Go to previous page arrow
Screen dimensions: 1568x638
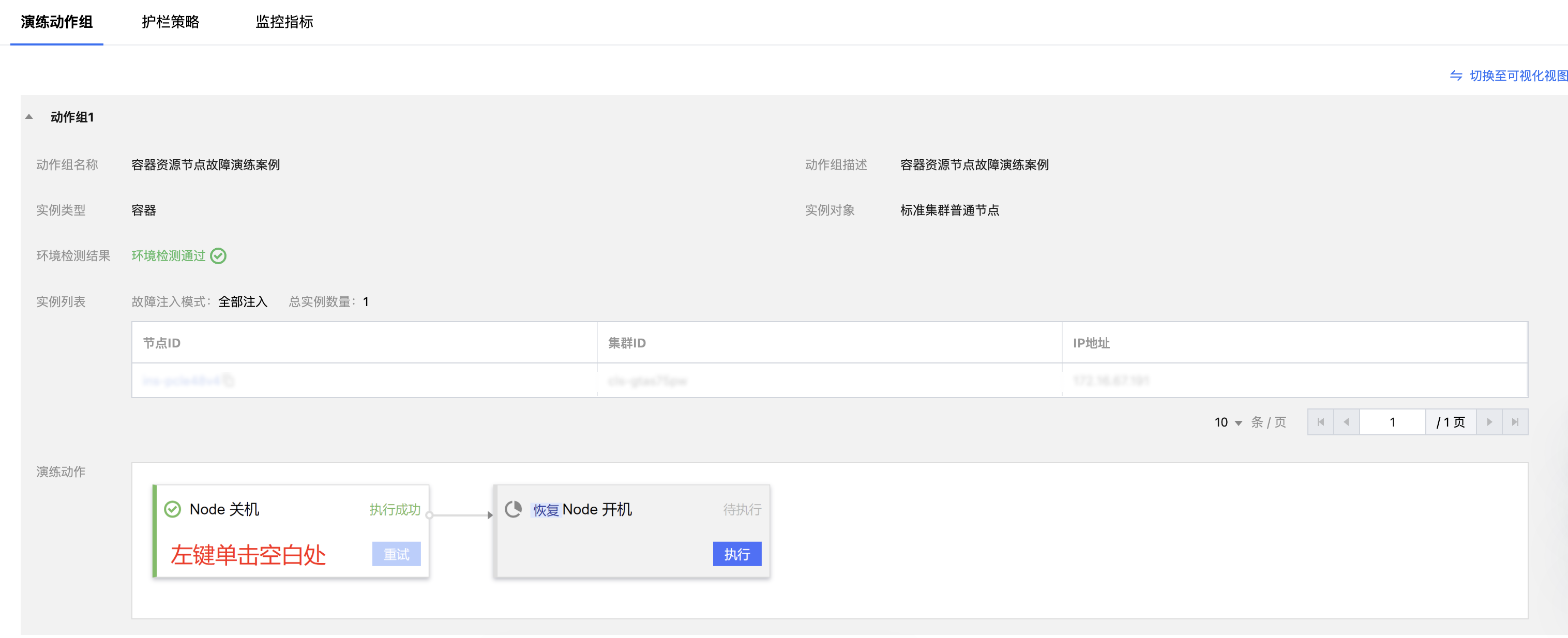[1346, 422]
